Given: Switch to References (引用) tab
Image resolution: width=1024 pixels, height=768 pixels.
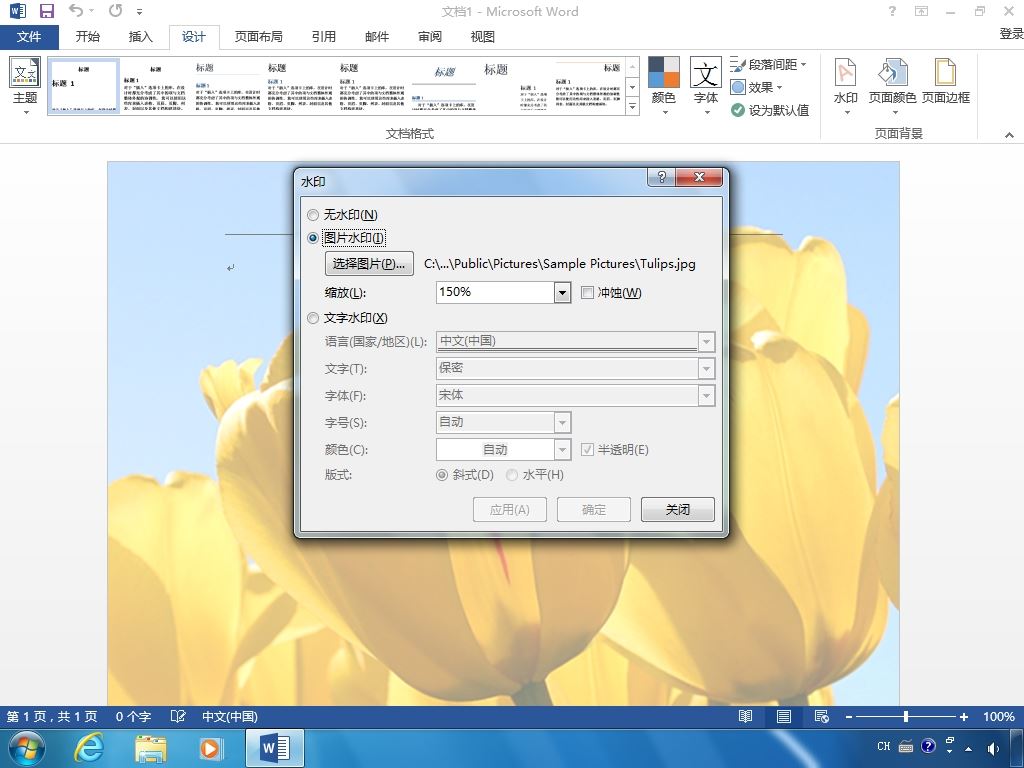Looking at the screenshot, I should pos(323,37).
